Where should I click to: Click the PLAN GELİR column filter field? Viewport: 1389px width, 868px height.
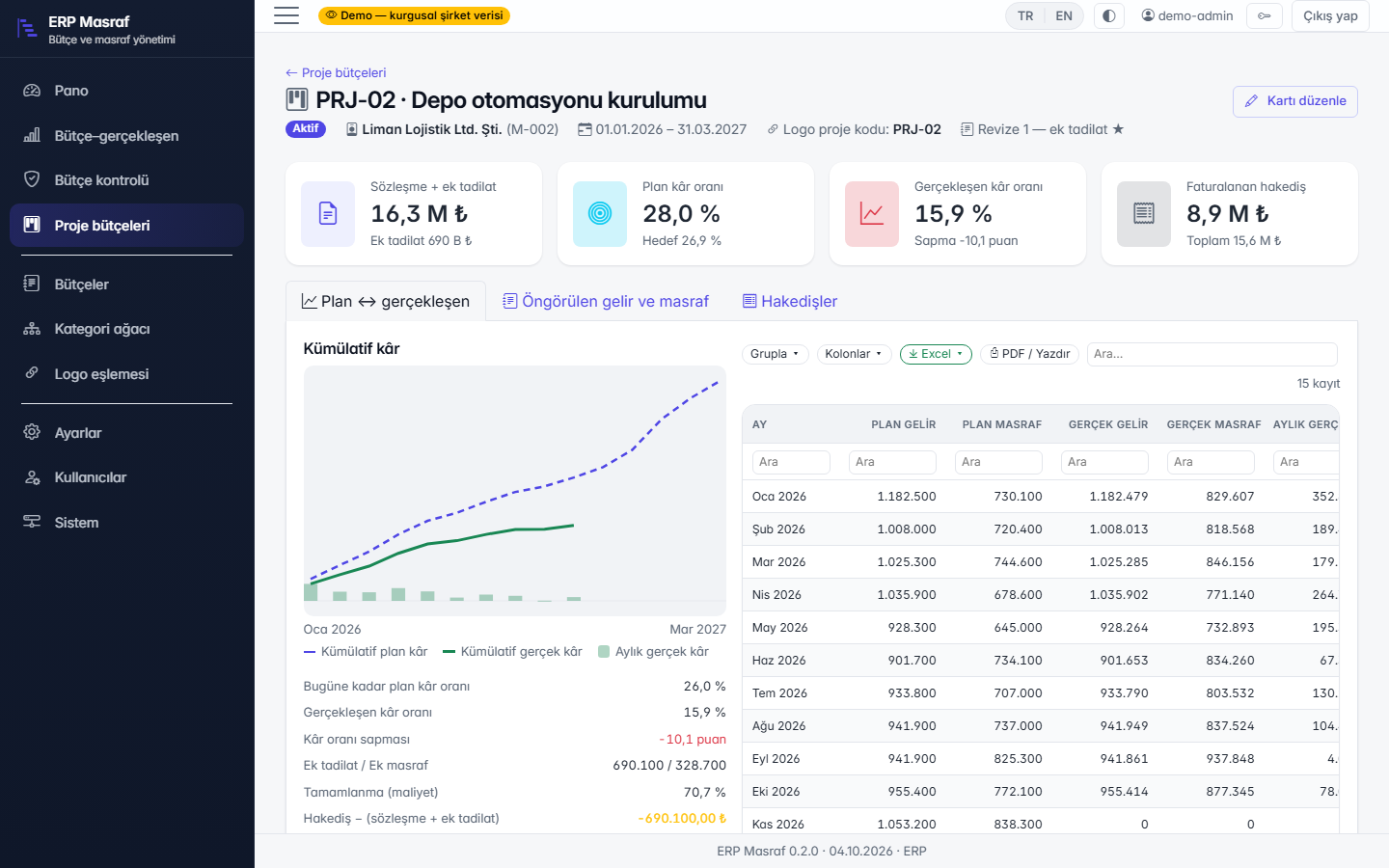(x=892, y=462)
